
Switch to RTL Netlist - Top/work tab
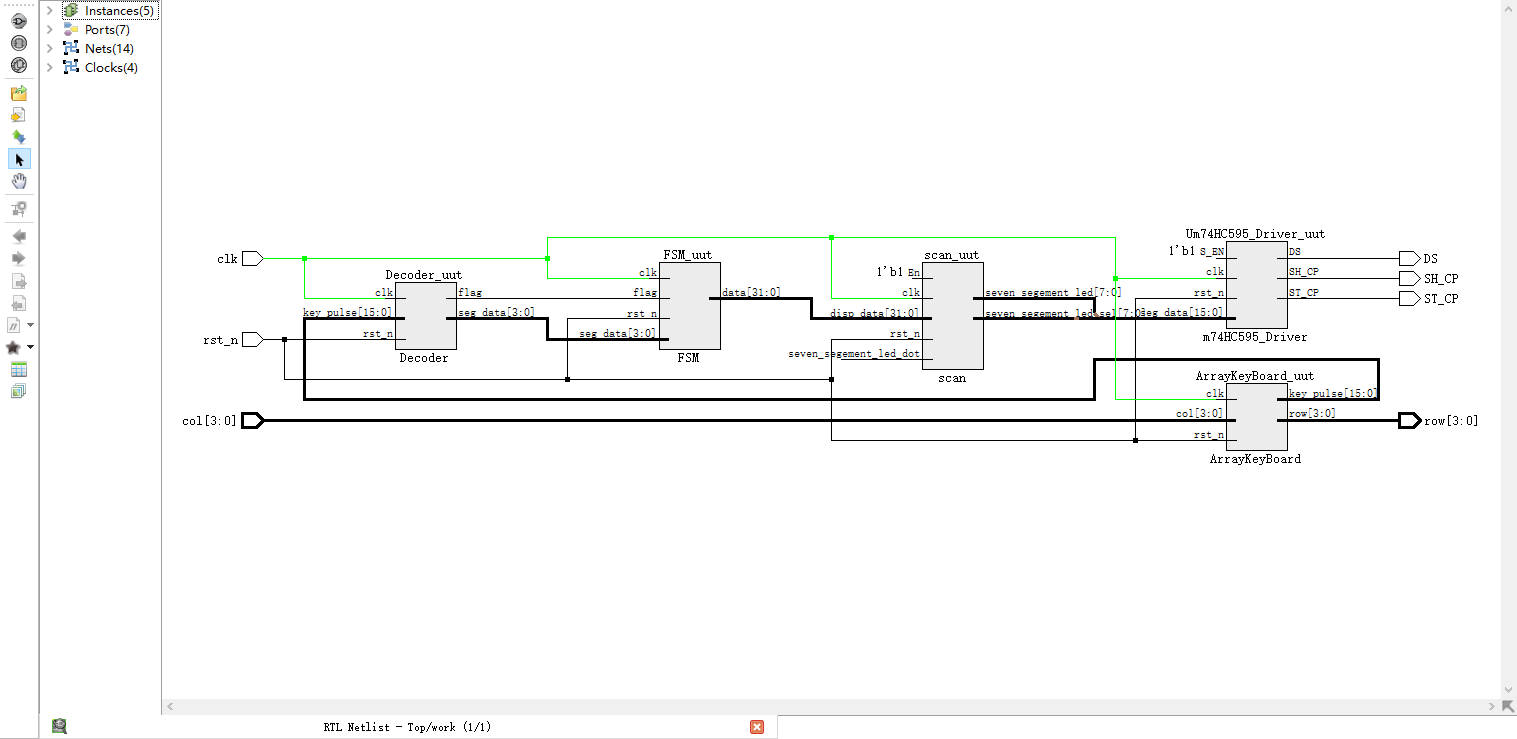coord(407,727)
